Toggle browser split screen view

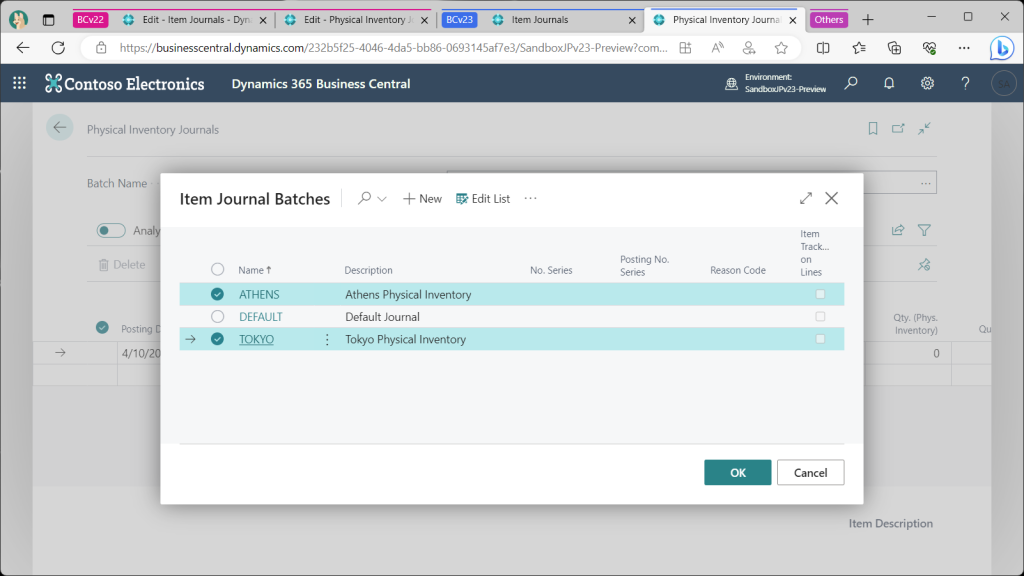click(x=823, y=48)
